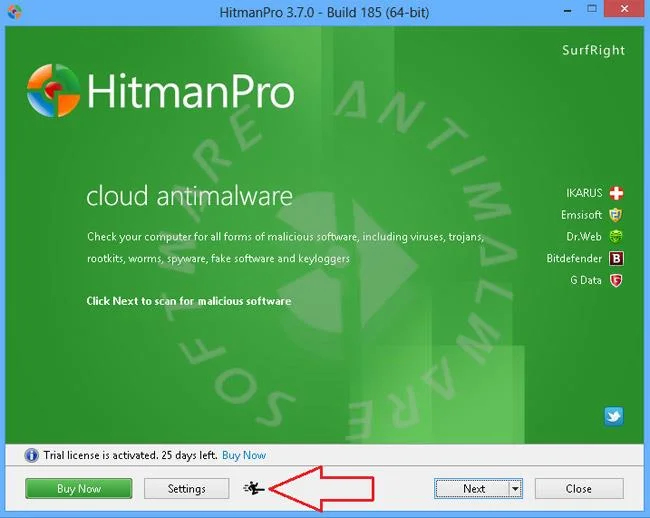
Task: Click the blue info icon by trial notice
Action: (31, 455)
